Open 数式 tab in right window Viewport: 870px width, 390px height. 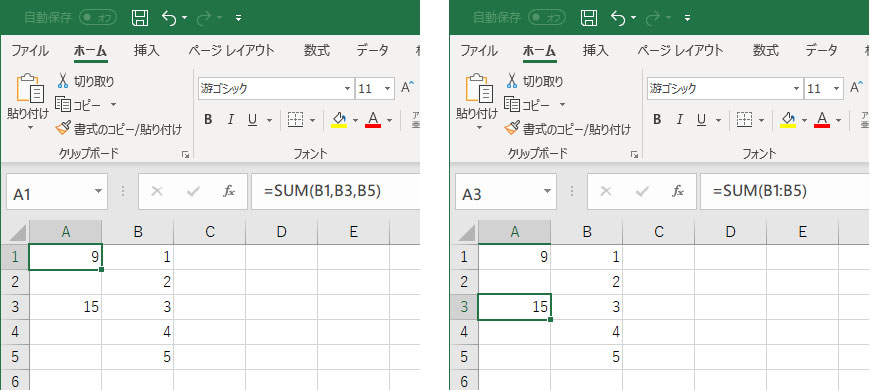pos(766,51)
